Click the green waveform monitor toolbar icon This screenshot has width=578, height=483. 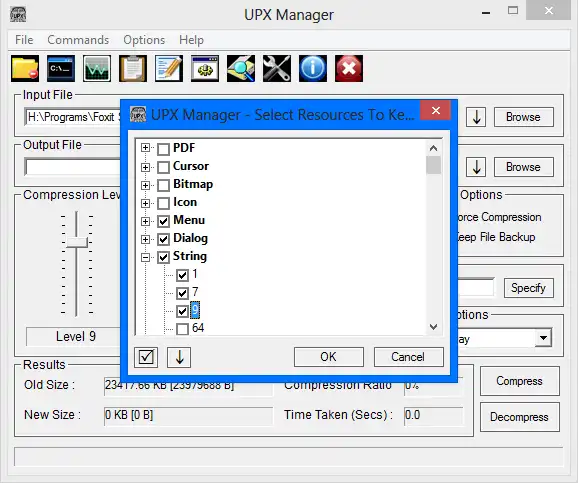(97, 69)
